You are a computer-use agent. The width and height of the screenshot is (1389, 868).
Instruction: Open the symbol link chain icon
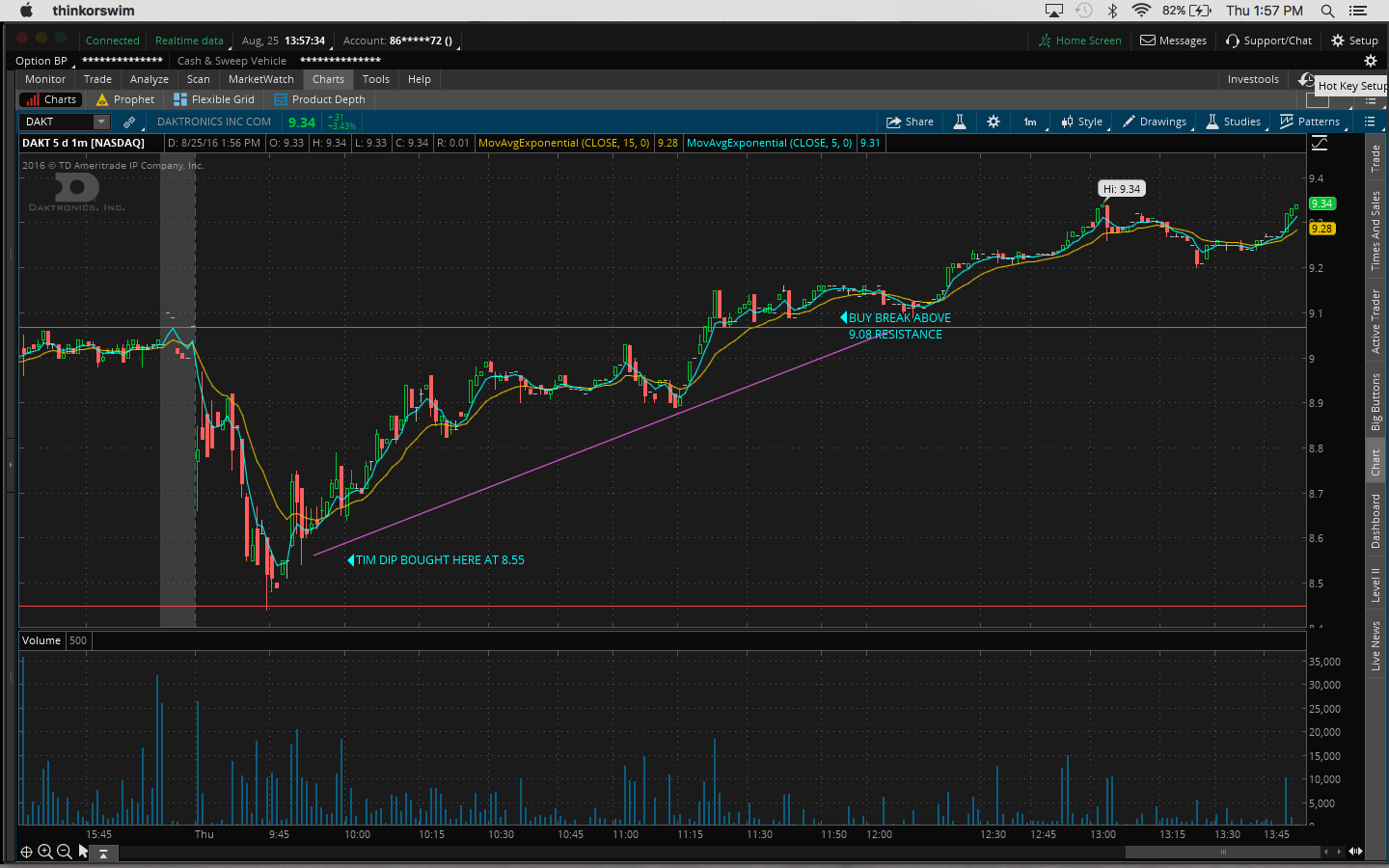(129, 122)
